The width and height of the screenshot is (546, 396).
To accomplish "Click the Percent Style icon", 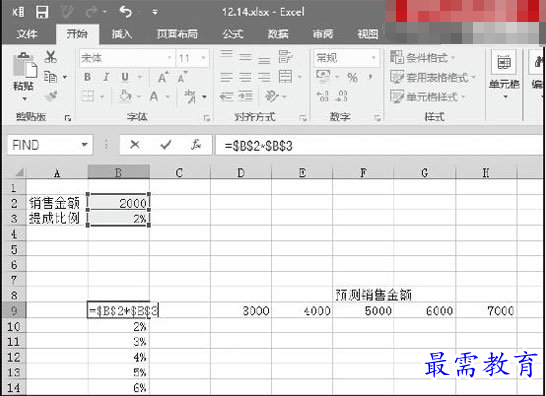I will click(352, 77).
